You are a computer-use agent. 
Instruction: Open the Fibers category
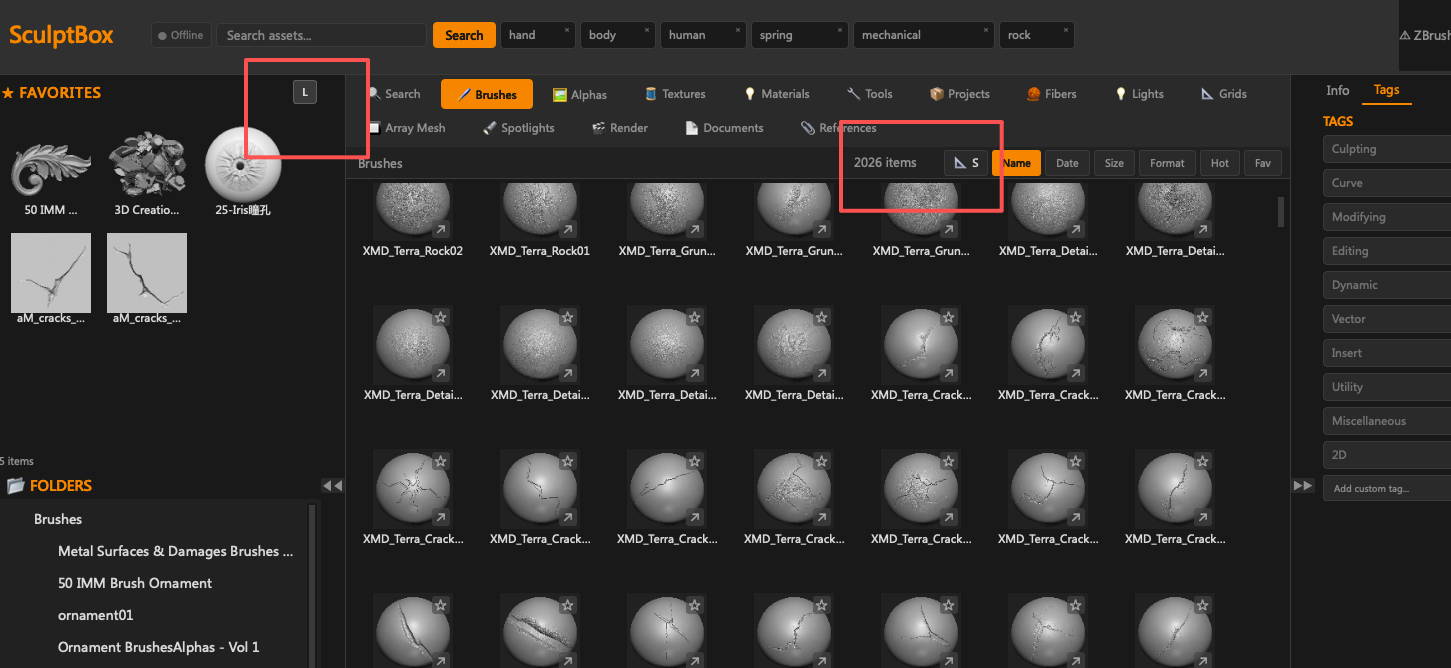[1052, 94]
